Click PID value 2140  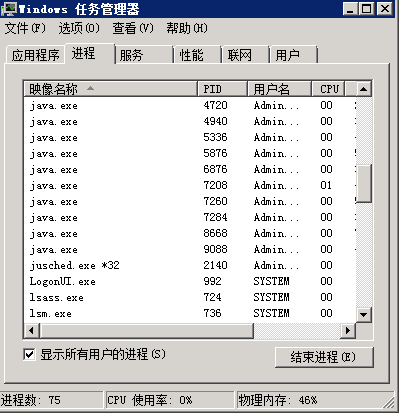(x=215, y=265)
